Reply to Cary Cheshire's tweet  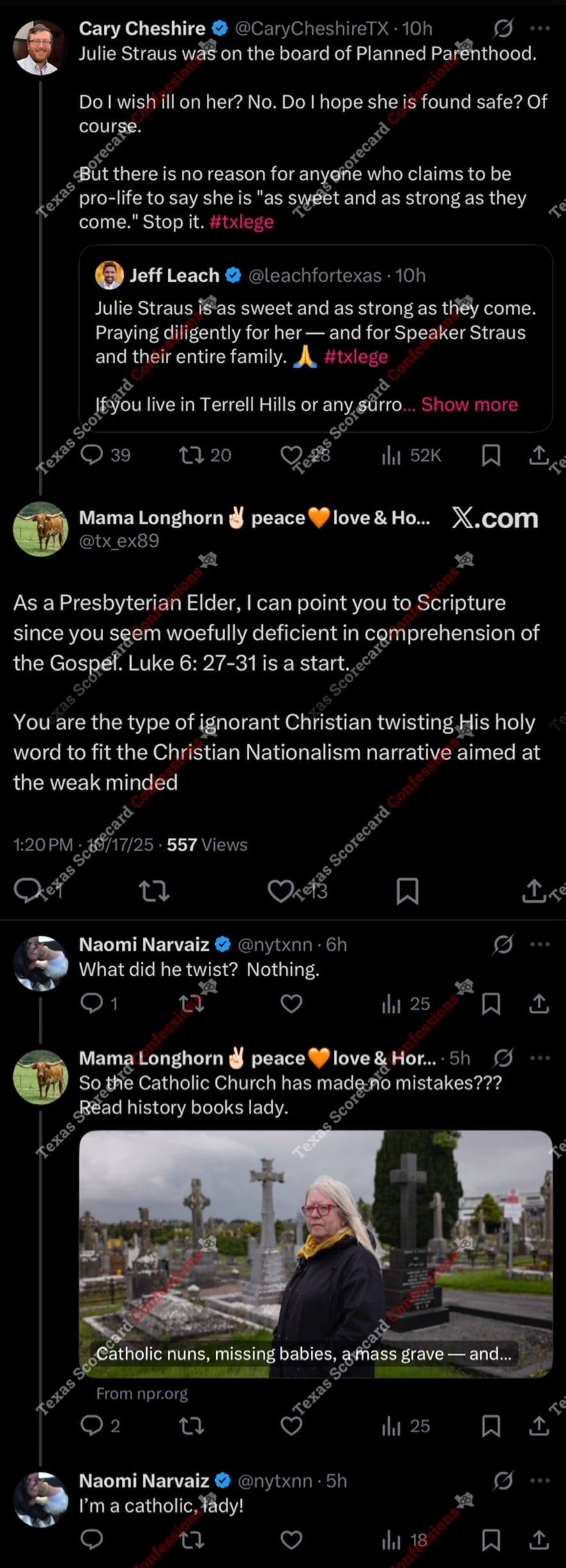pyautogui.click(x=92, y=454)
